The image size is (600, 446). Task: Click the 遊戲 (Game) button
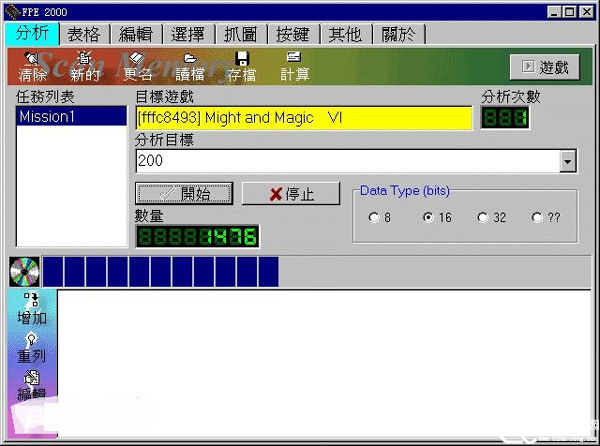(545, 67)
